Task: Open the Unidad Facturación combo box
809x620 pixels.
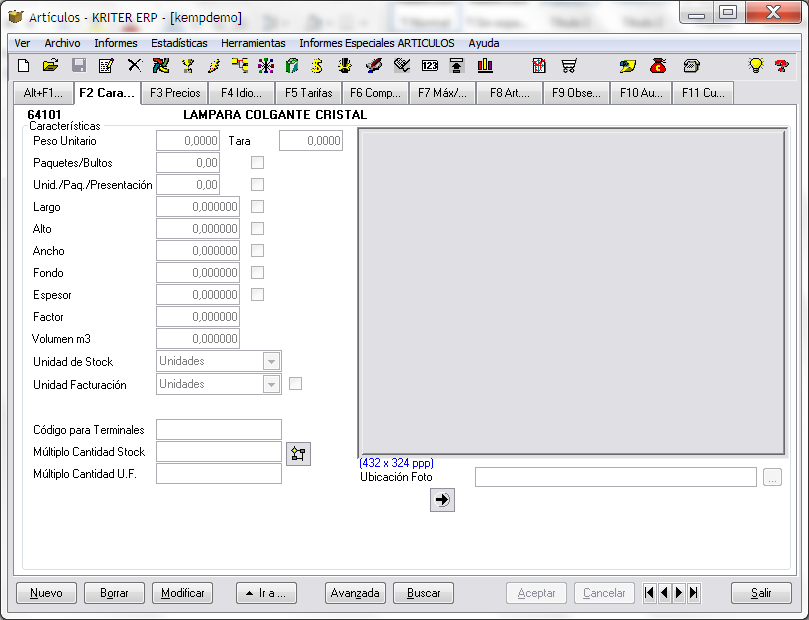Action: tap(271, 384)
